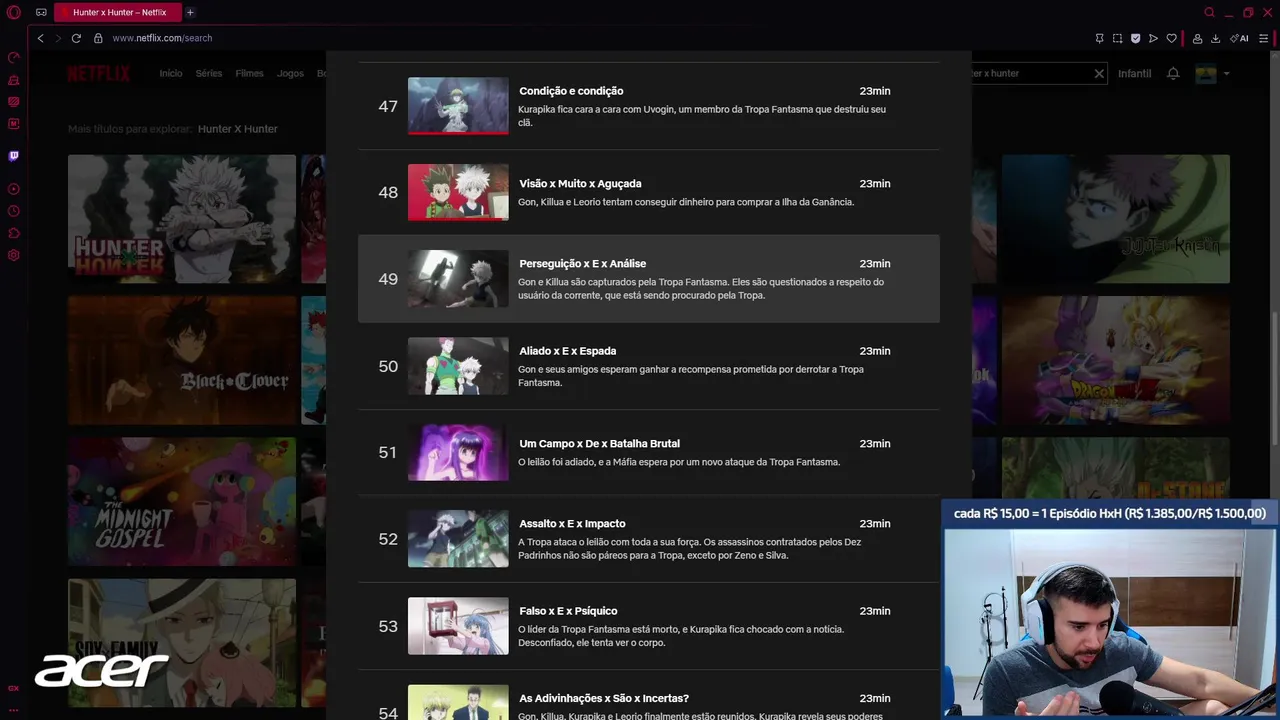Click the browser address bar URL
The image size is (1280, 720).
tap(162, 38)
